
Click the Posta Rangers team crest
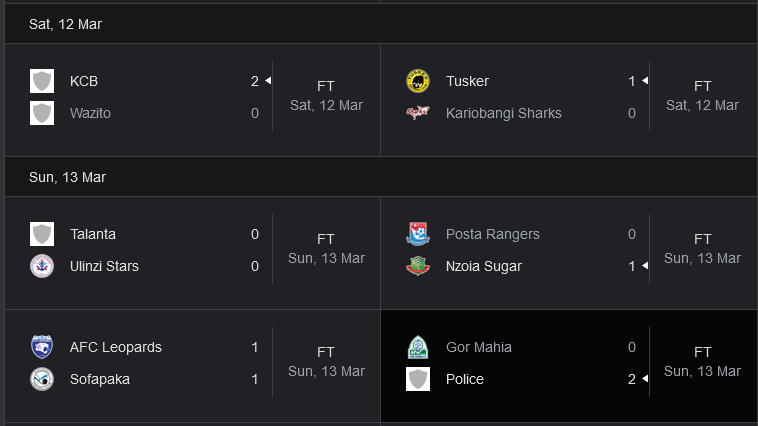click(418, 234)
